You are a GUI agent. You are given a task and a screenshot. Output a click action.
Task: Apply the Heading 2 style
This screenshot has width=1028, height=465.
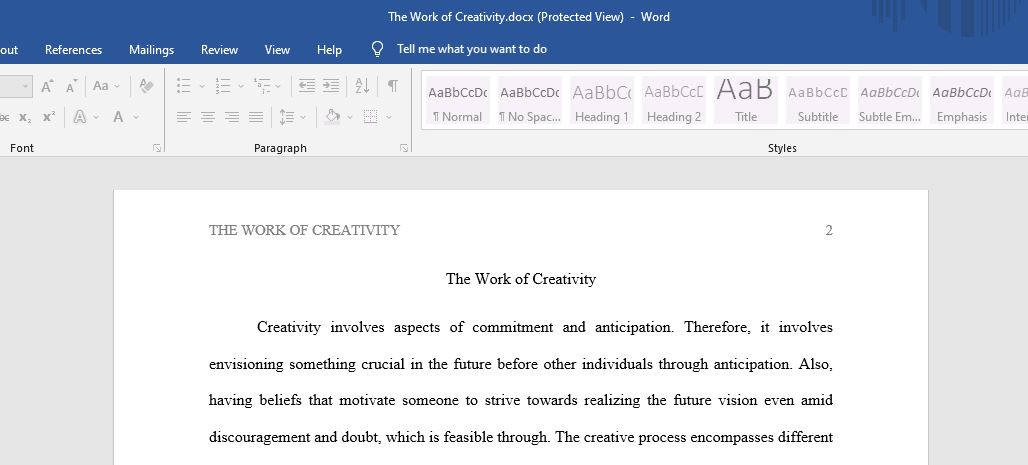(674, 100)
